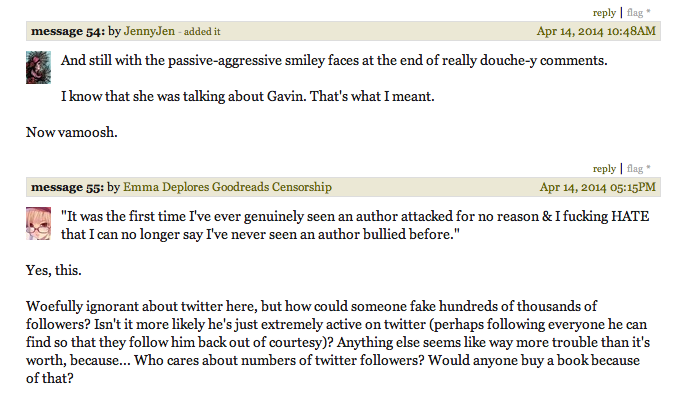Click the asterisk beside the top flag
Viewport: 690px width, 406px height.
tap(649, 12)
